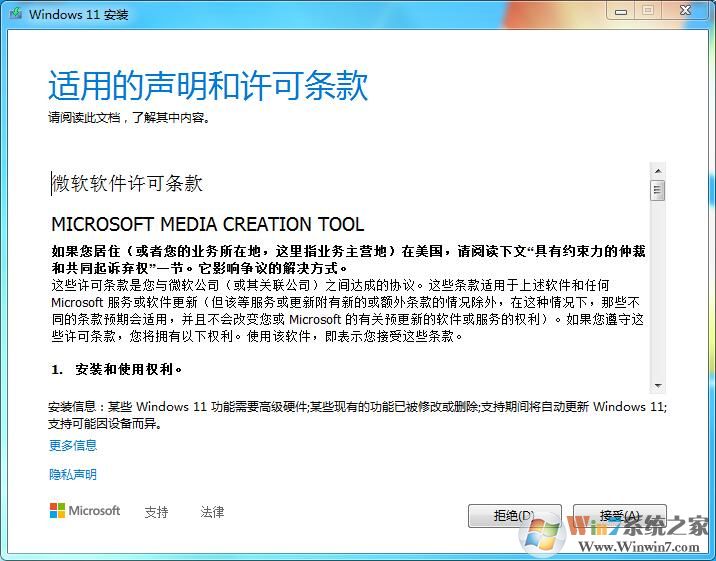Click the 拒绝(D) decline button

(x=515, y=516)
